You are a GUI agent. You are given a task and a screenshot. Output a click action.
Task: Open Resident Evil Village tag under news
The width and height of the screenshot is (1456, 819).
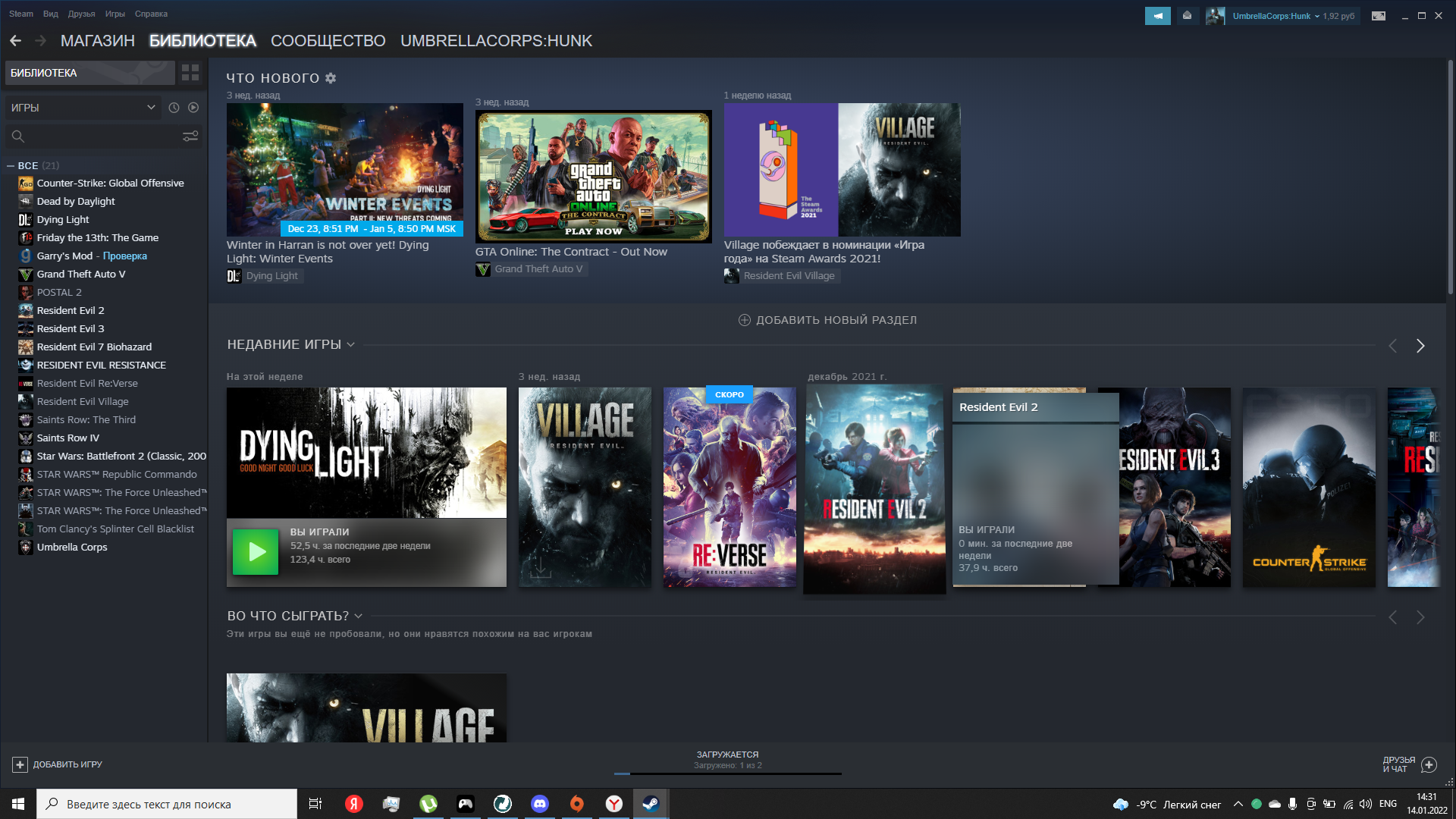[x=781, y=276]
